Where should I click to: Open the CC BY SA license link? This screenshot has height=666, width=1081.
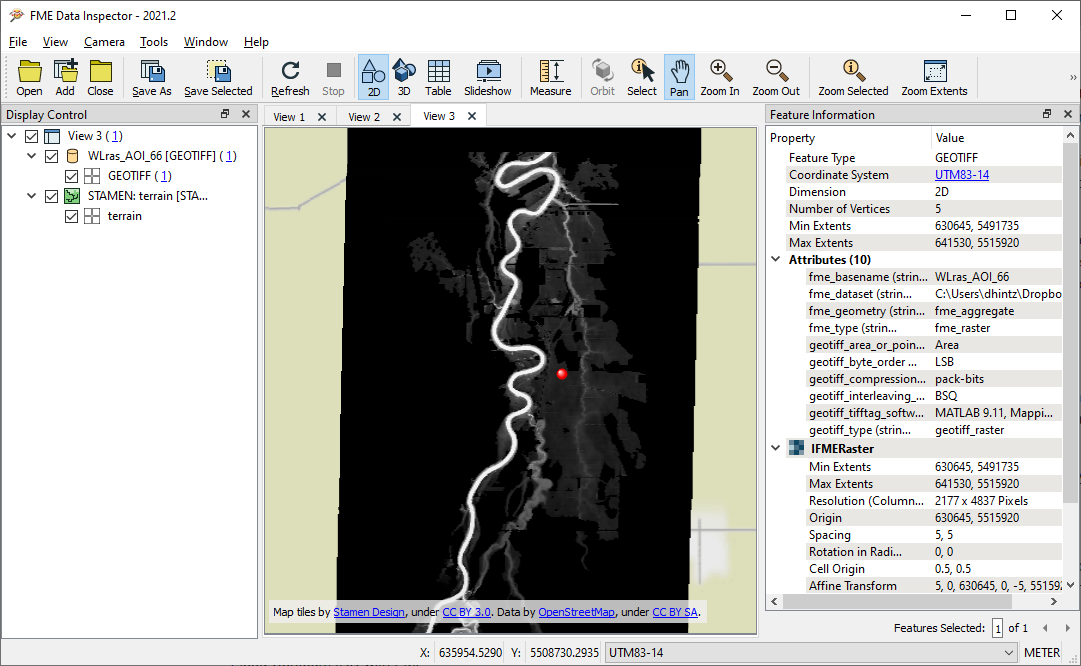(675, 612)
